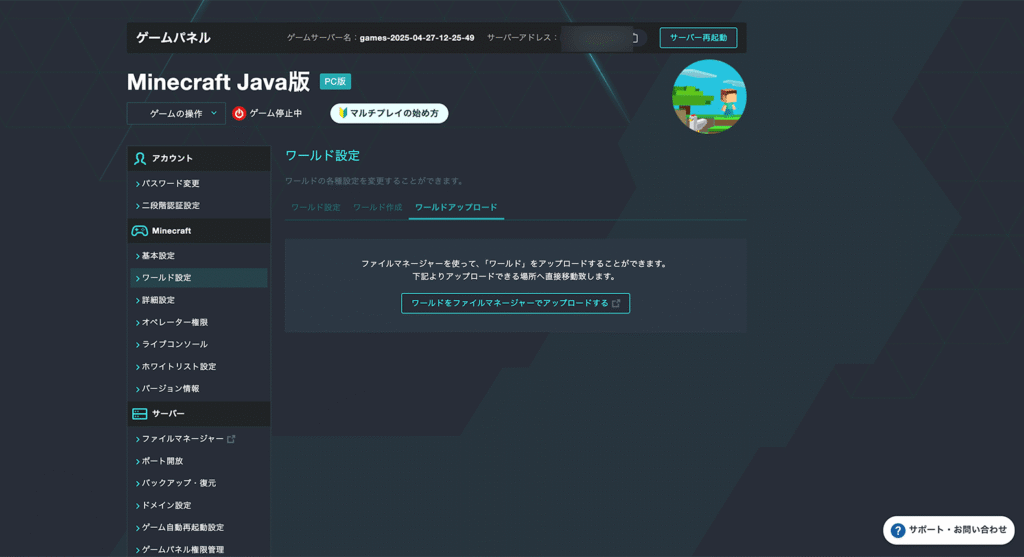This screenshot has height=557, width=1024.
Task: Click the Minecraft gamepad icon in sidebar
Action: pyautogui.click(x=140, y=231)
